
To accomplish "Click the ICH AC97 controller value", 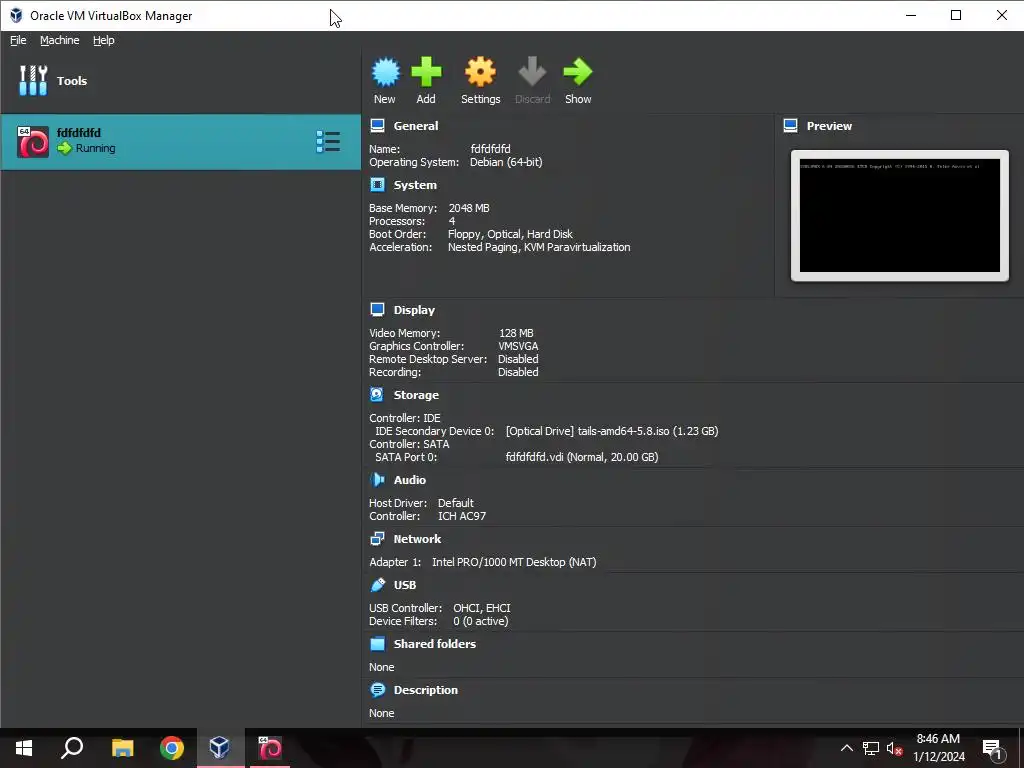I will click(462, 516).
